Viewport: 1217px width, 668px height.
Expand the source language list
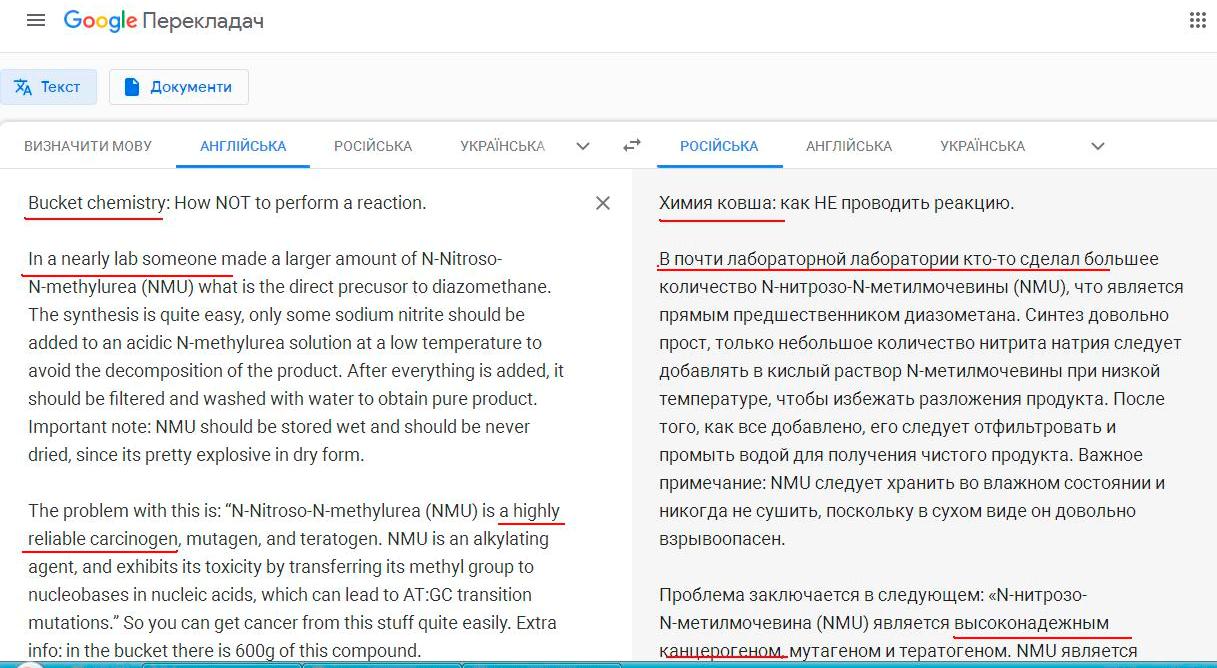[583, 146]
